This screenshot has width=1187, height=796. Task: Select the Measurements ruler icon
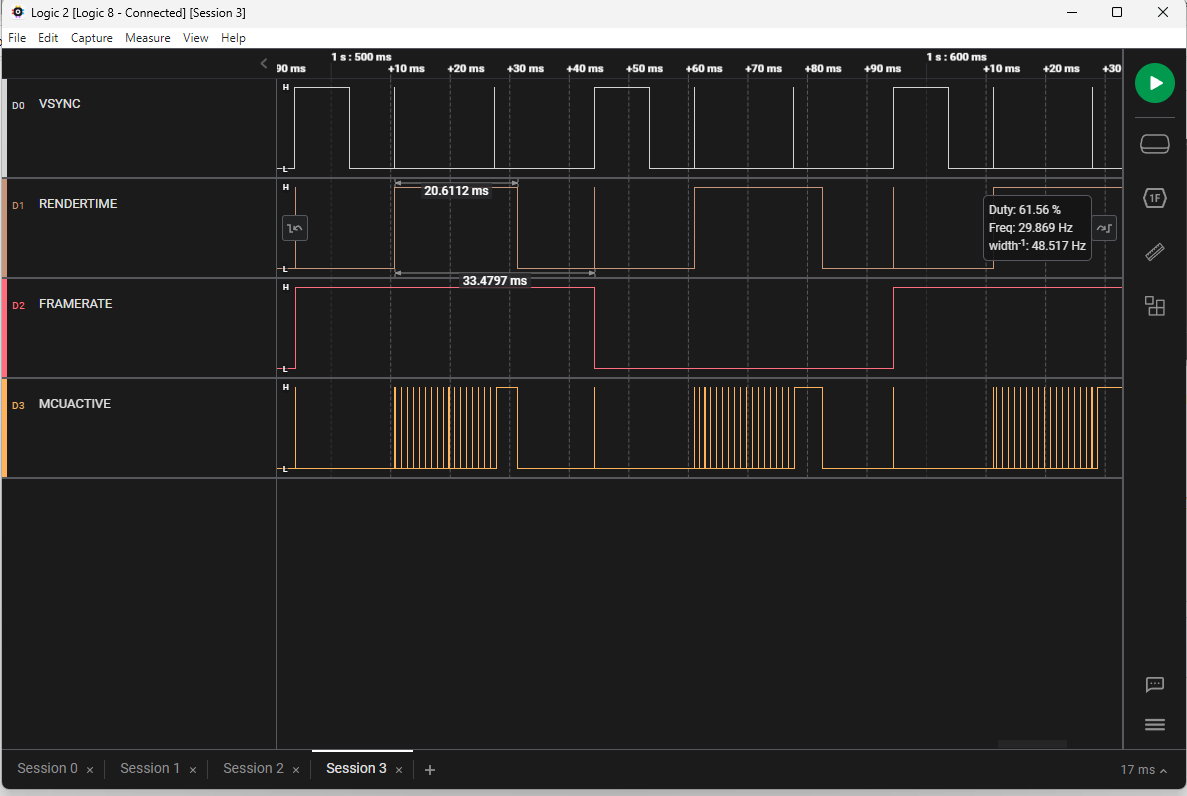point(1154,252)
